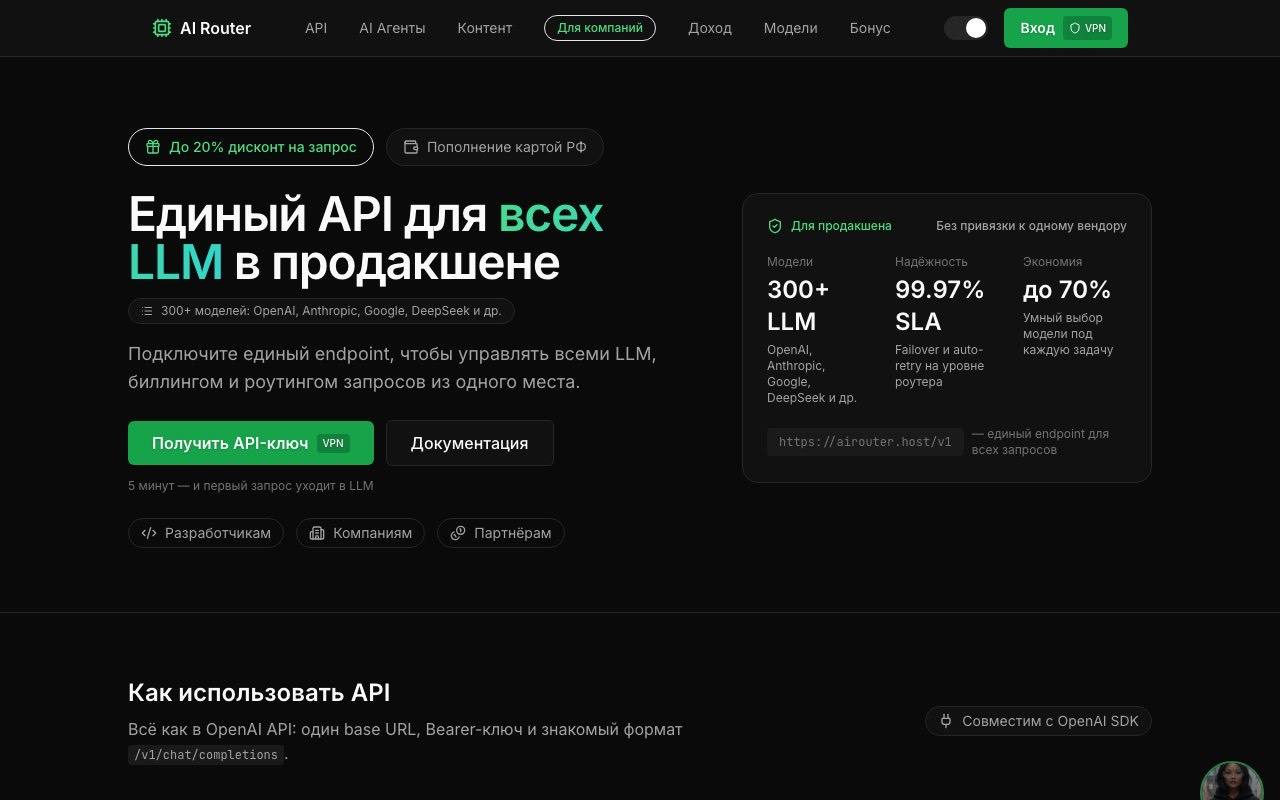Open the Документация button
Screen dimensions: 1280x800
click(470, 443)
